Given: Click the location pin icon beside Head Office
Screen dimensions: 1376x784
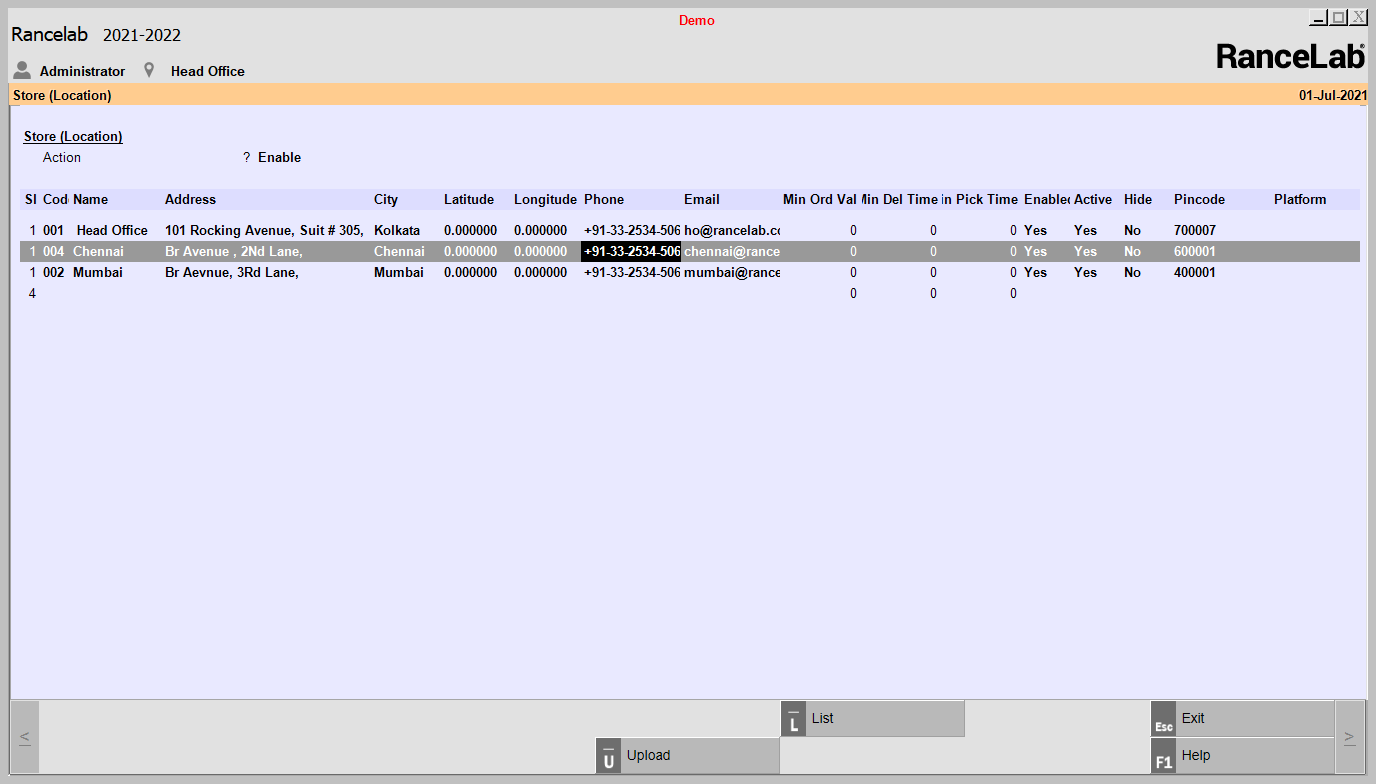Looking at the screenshot, I should coord(150,71).
